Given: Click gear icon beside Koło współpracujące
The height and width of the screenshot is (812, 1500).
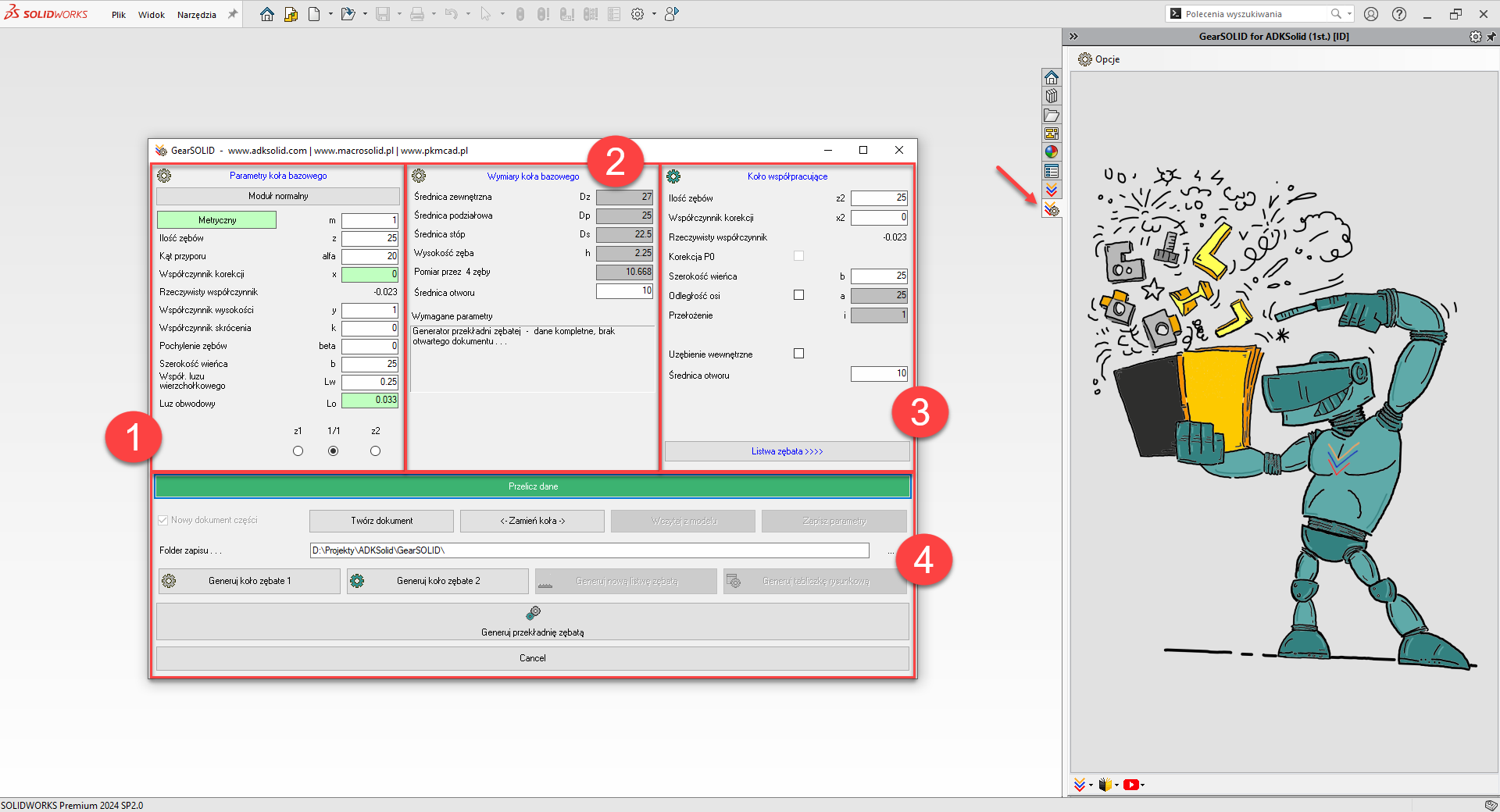Looking at the screenshot, I should click(673, 176).
